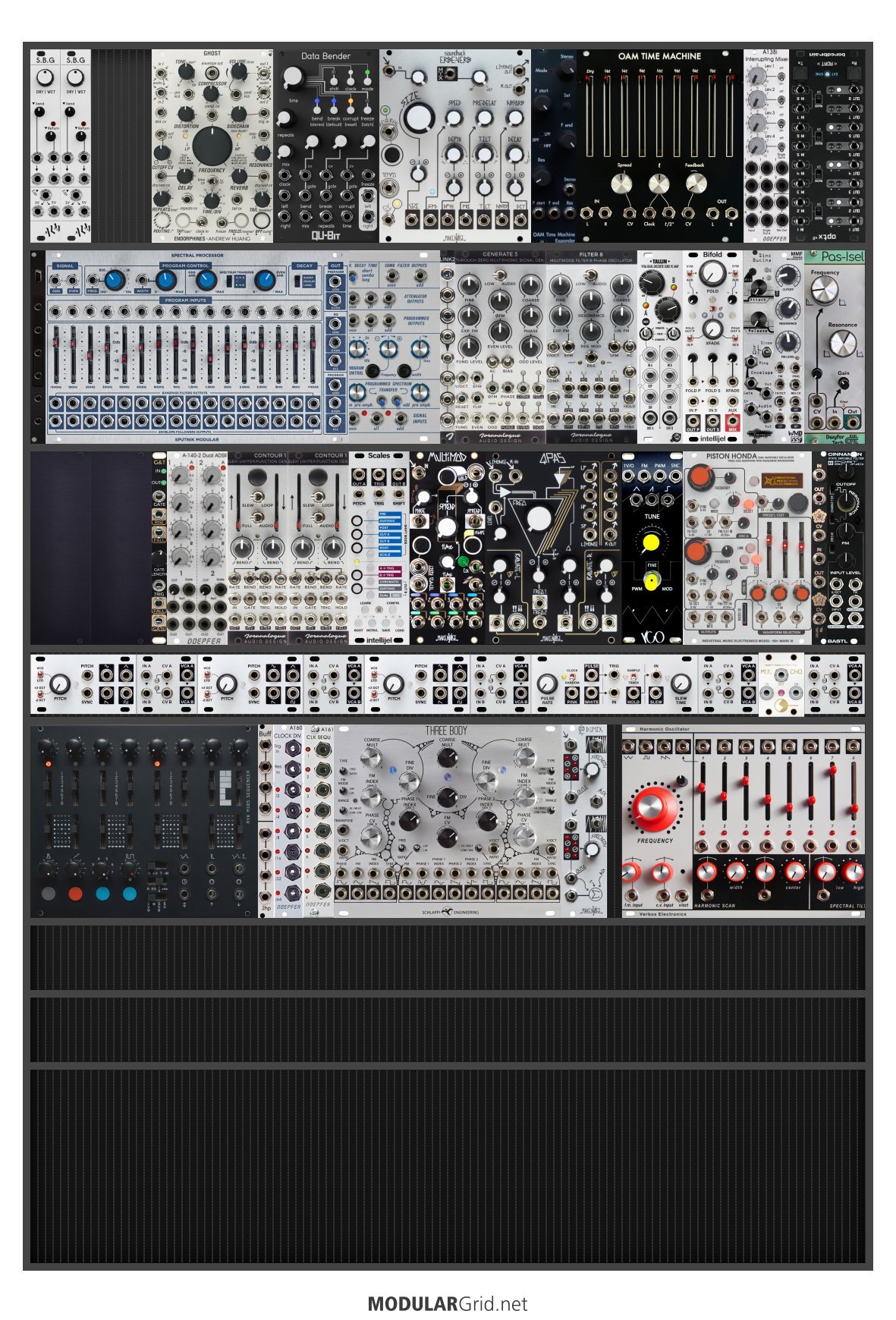Select the Doepfer A-138i Interrupting Mixer module
The height and width of the screenshot is (1320, 896).
pyautogui.click(x=766, y=146)
